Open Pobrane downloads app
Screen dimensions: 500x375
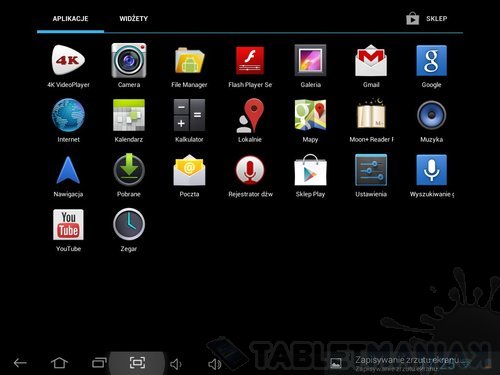[129, 176]
